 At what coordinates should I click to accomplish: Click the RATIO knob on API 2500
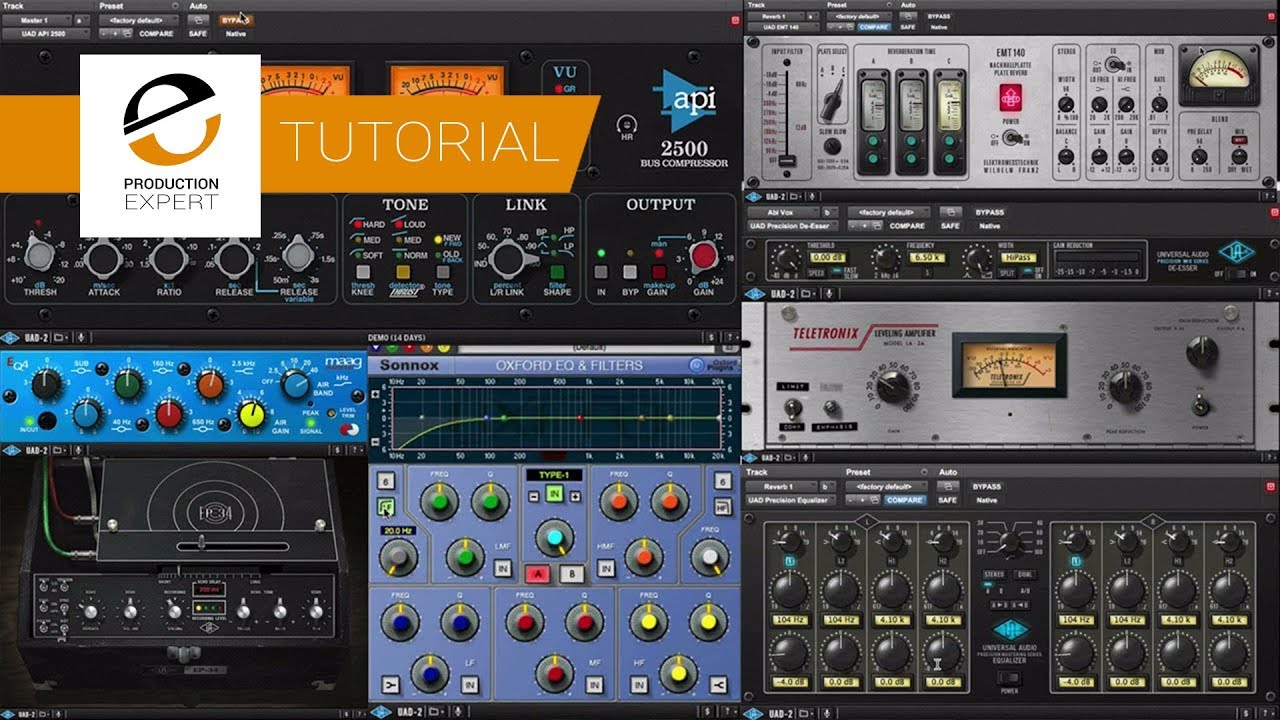[169, 258]
